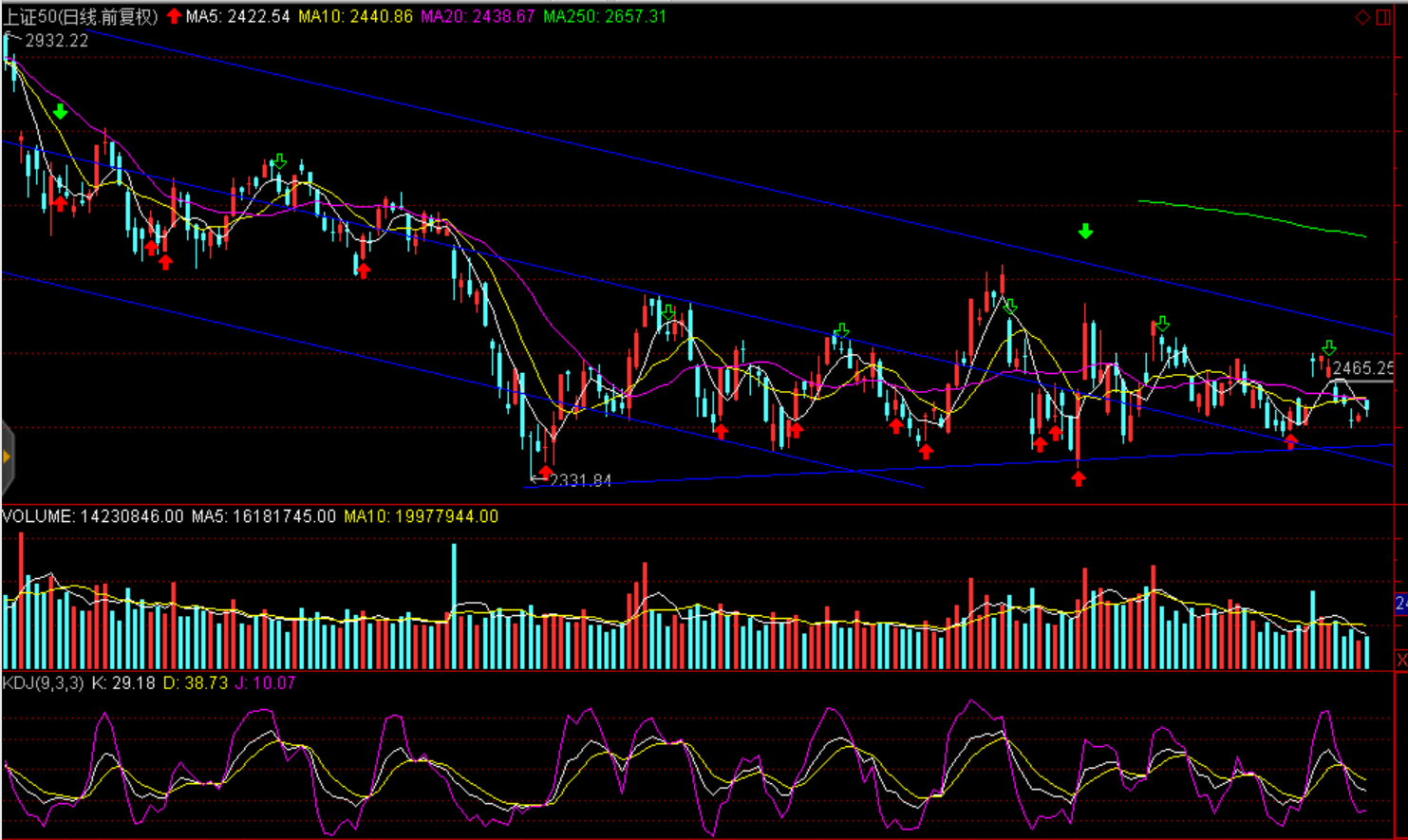Image resolution: width=1408 pixels, height=840 pixels.
Task: Open the KDJ(9,3,3) indicator parameters label
Action: (x=44, y=682)
